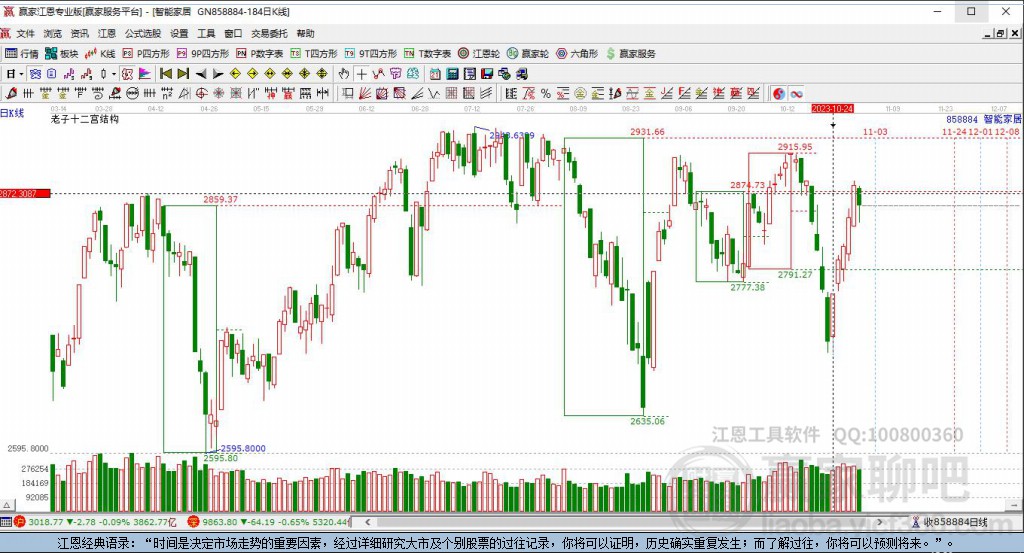Open the 文件 menu

(x=25, y=33)
